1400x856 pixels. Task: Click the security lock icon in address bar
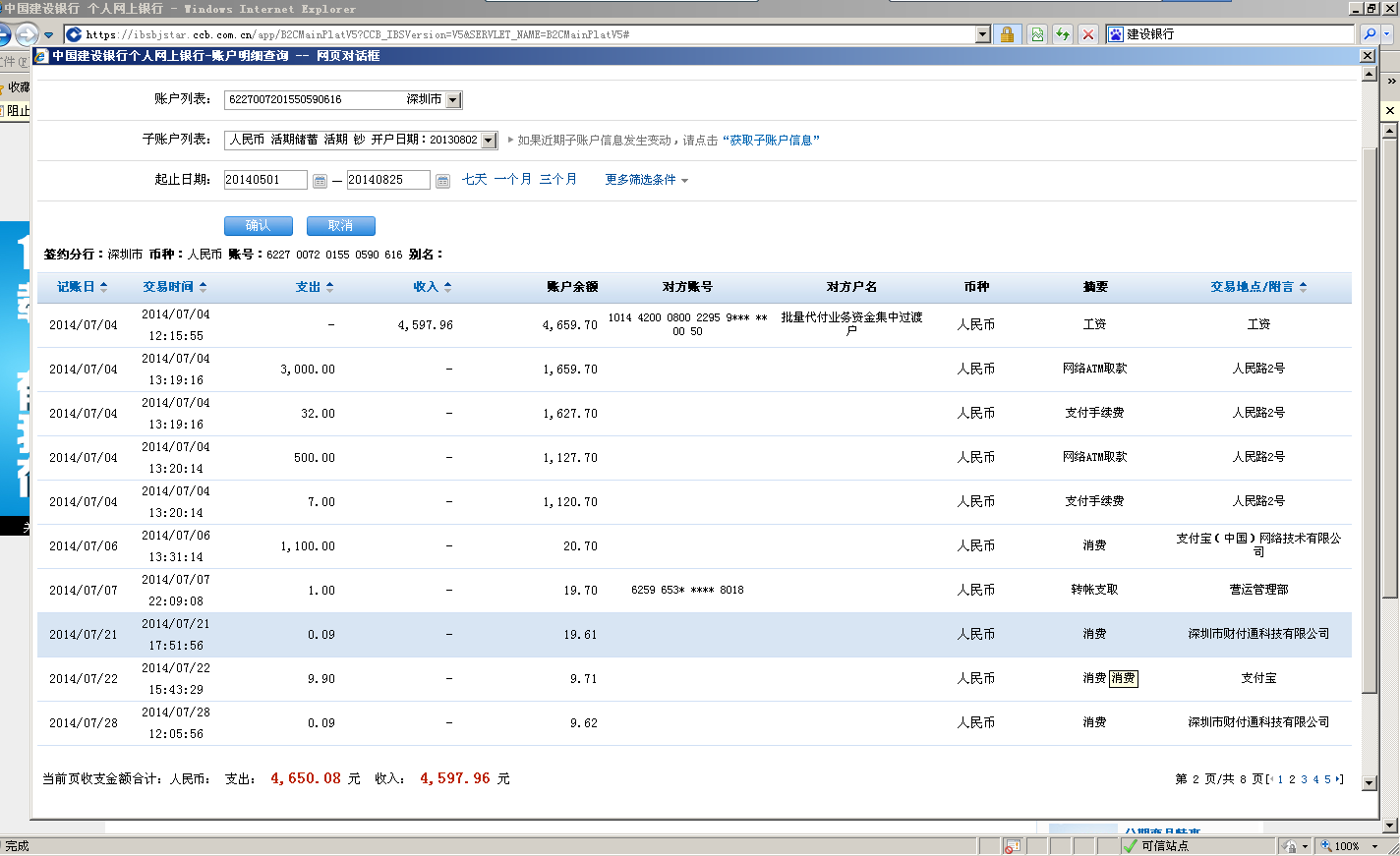1007,34
